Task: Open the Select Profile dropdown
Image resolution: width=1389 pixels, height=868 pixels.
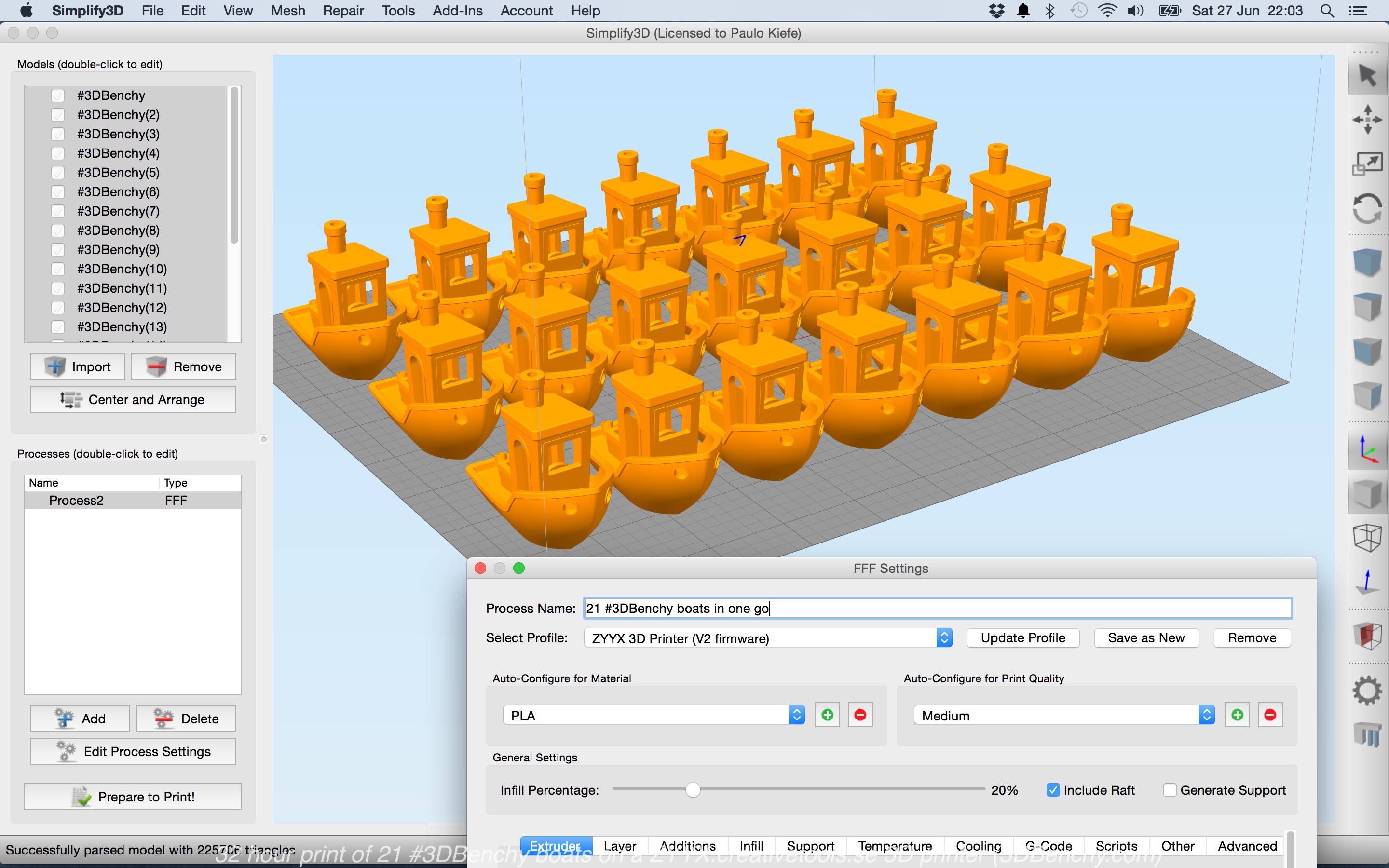Action: pyautogui.click(x=768, y=638)
